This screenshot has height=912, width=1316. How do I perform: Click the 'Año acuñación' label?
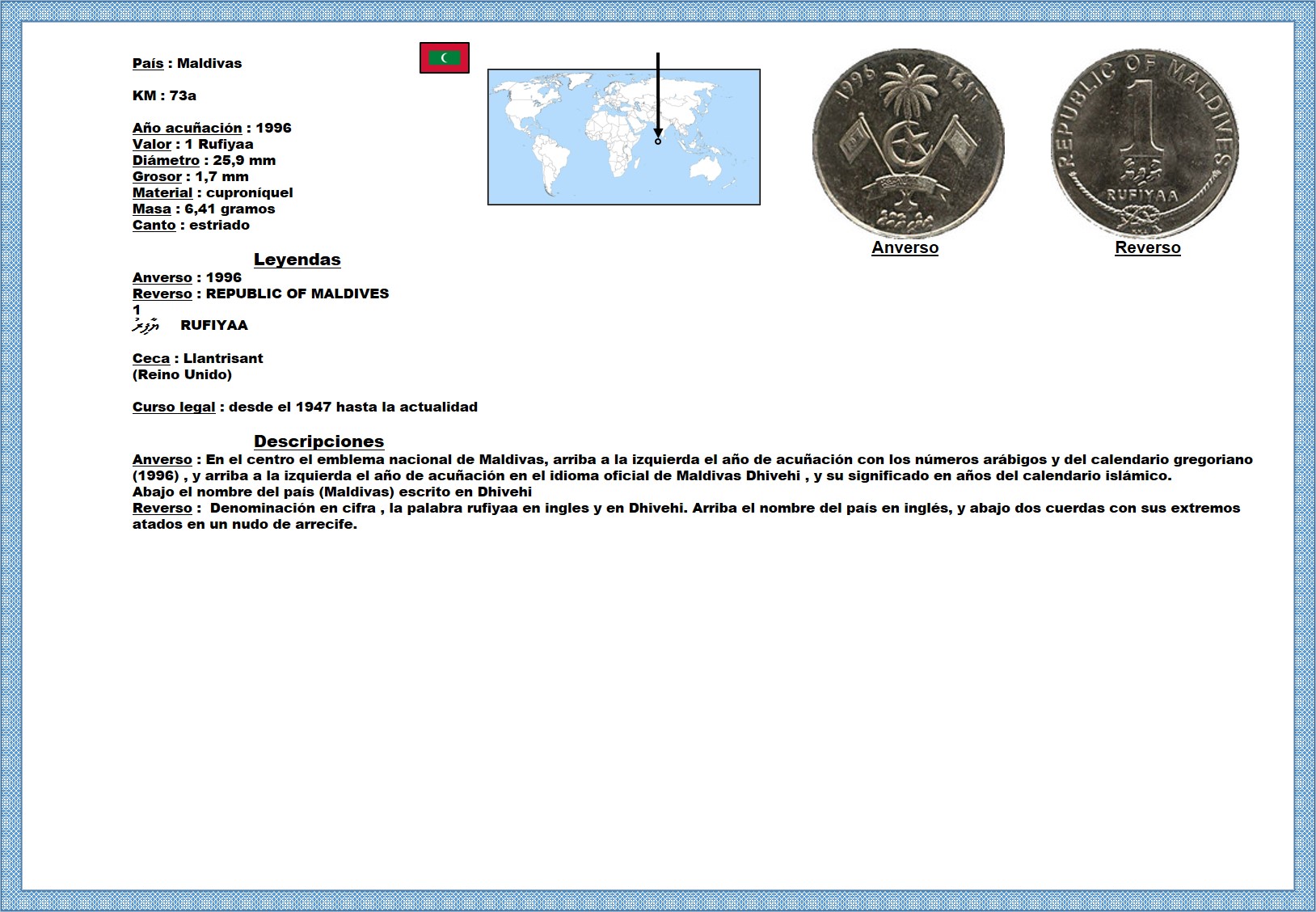(188, 128)
